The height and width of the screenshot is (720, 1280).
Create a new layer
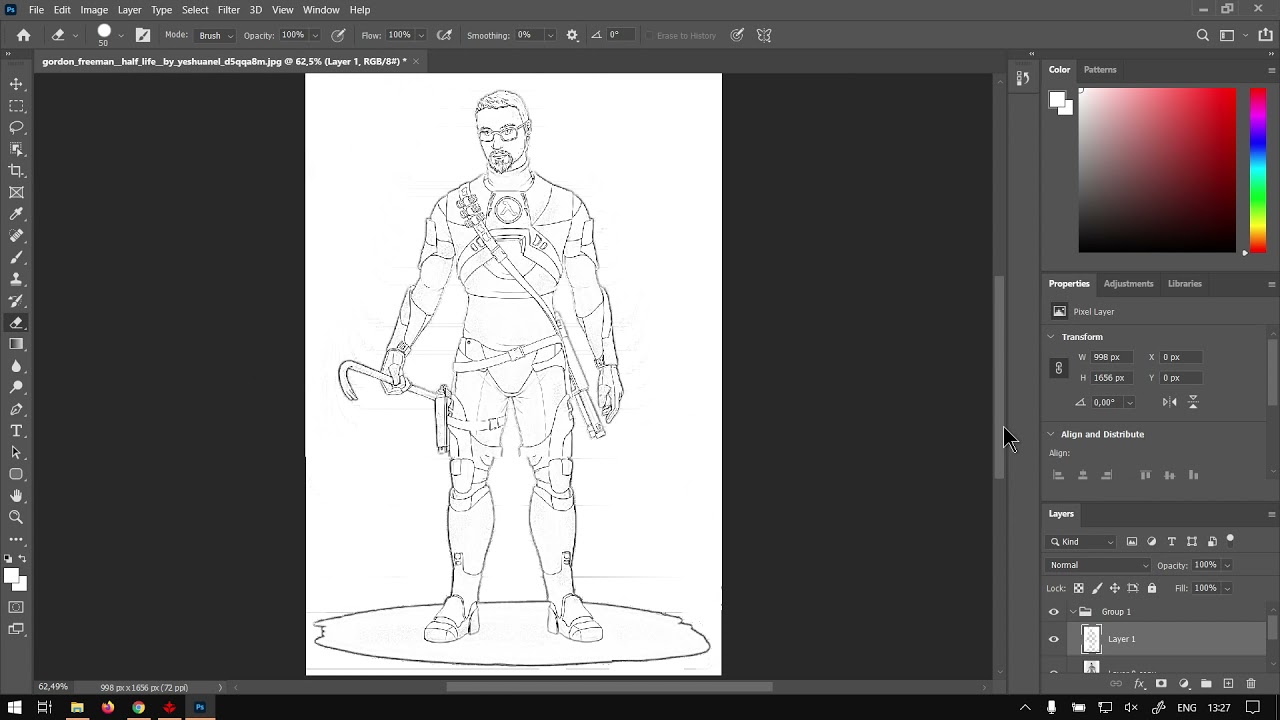point(1228,684)
